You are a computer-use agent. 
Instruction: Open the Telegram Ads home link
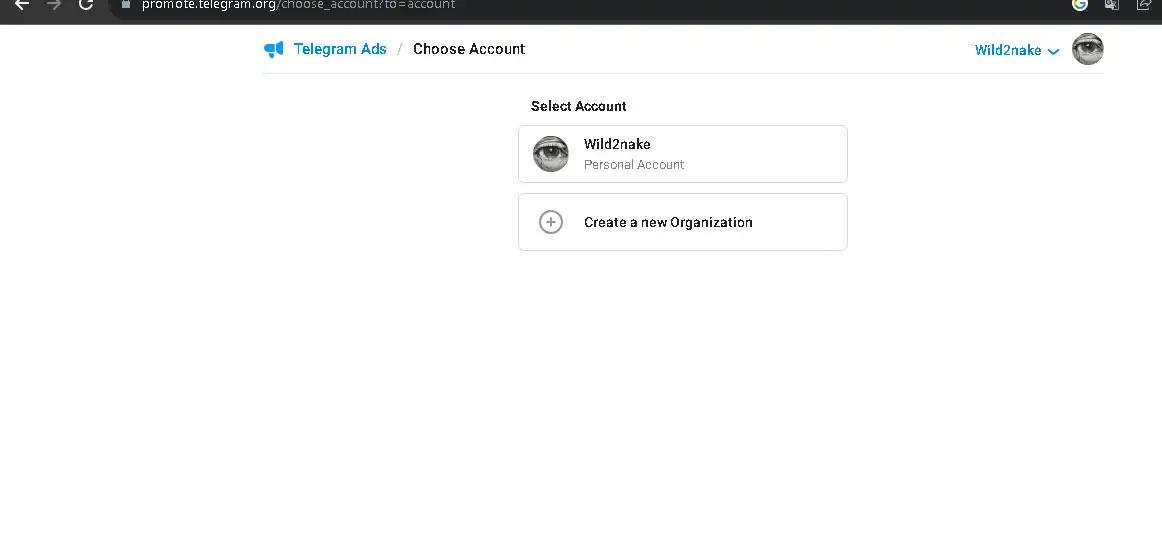click(340, 49)
